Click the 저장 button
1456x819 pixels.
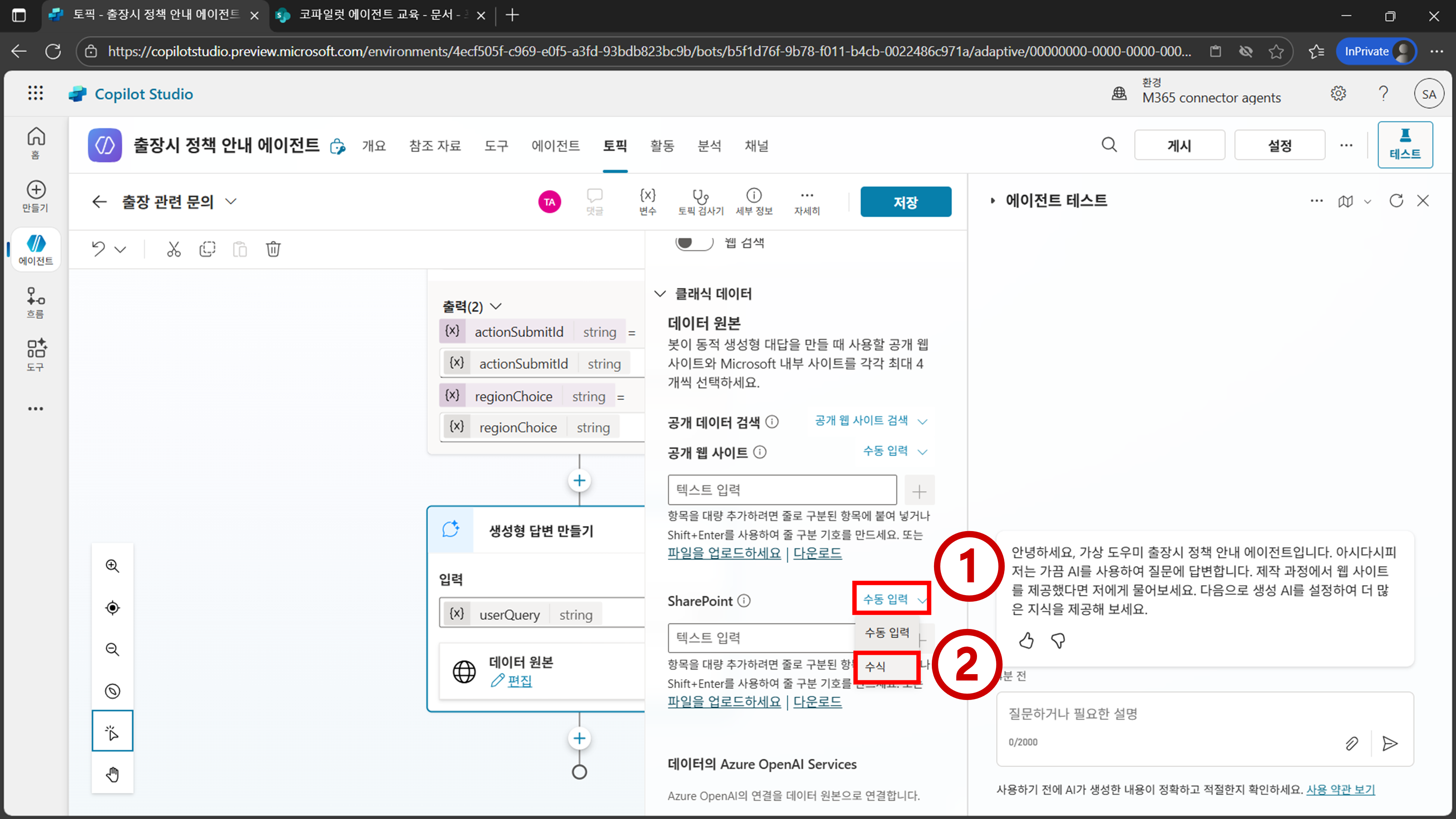[905, 202]
